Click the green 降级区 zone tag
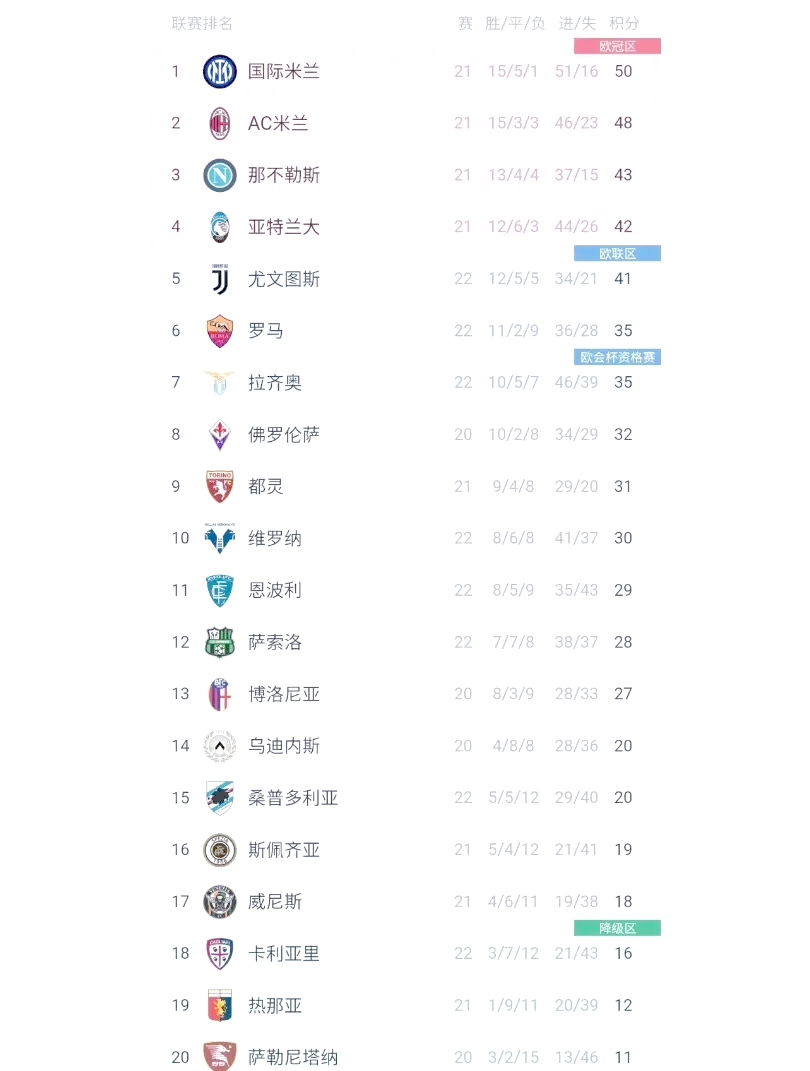 point(617,928)
